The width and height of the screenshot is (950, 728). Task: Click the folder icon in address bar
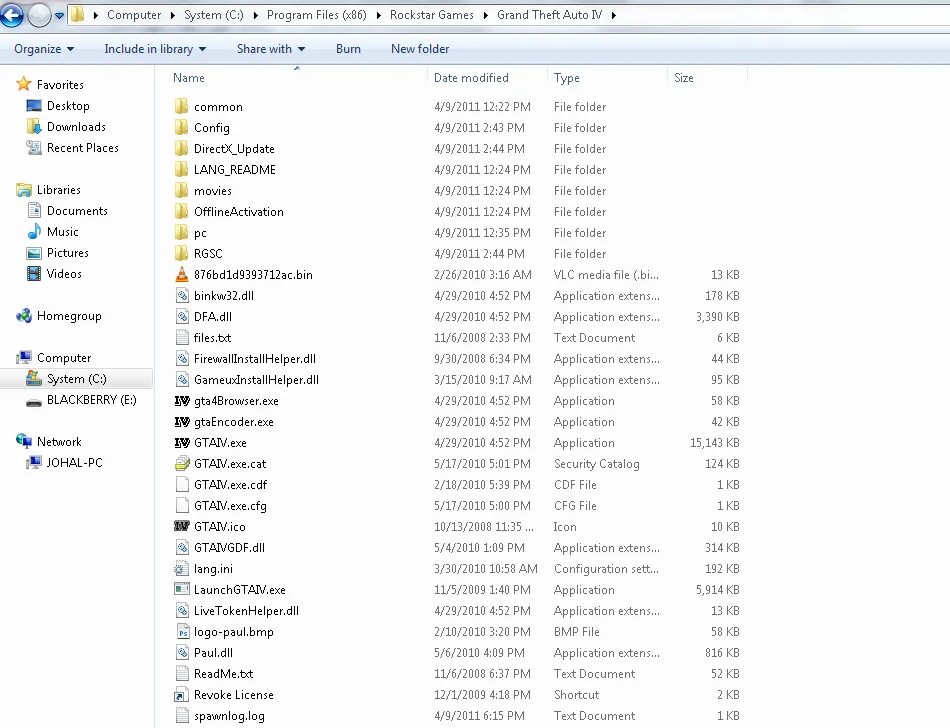tap(78, 15)
